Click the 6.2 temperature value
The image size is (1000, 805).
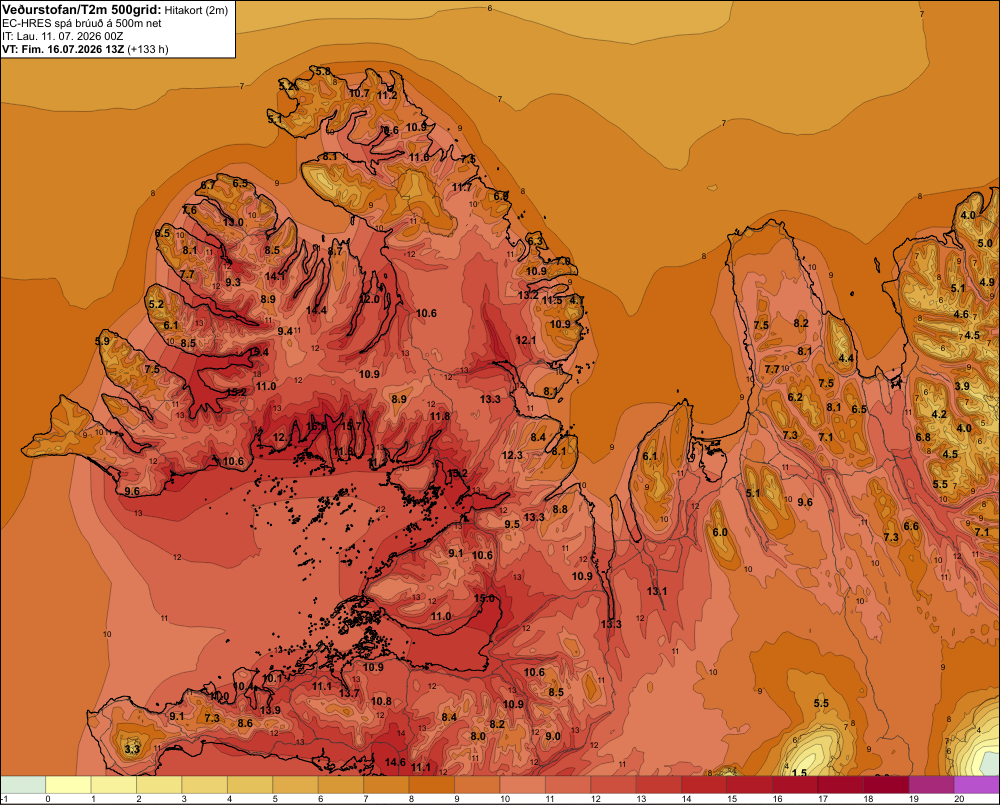click(x=795, y=397)
